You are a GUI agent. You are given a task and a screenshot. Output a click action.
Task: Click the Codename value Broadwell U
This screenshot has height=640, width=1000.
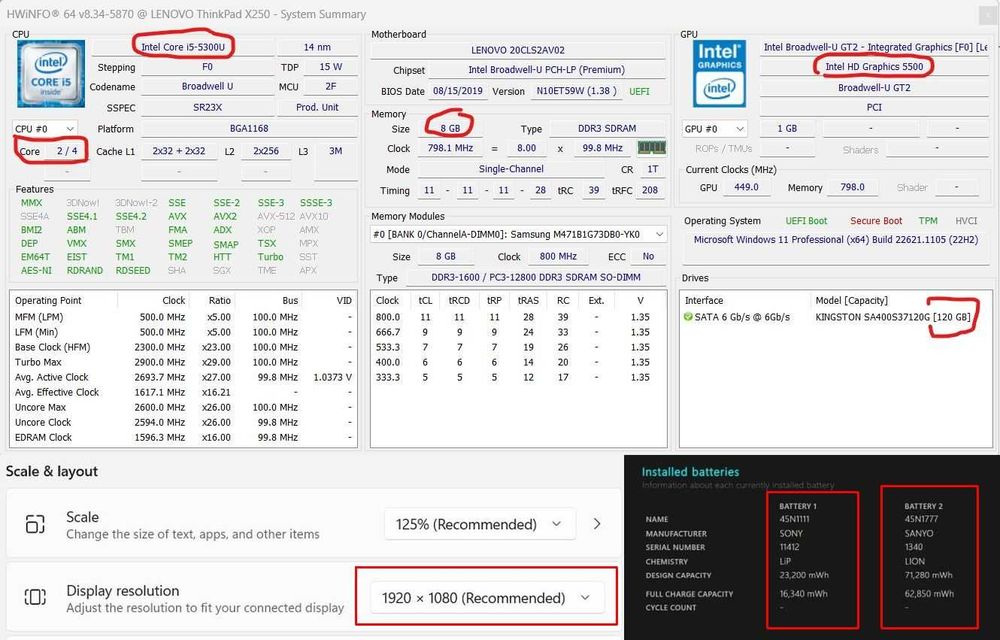pos(207,87)
